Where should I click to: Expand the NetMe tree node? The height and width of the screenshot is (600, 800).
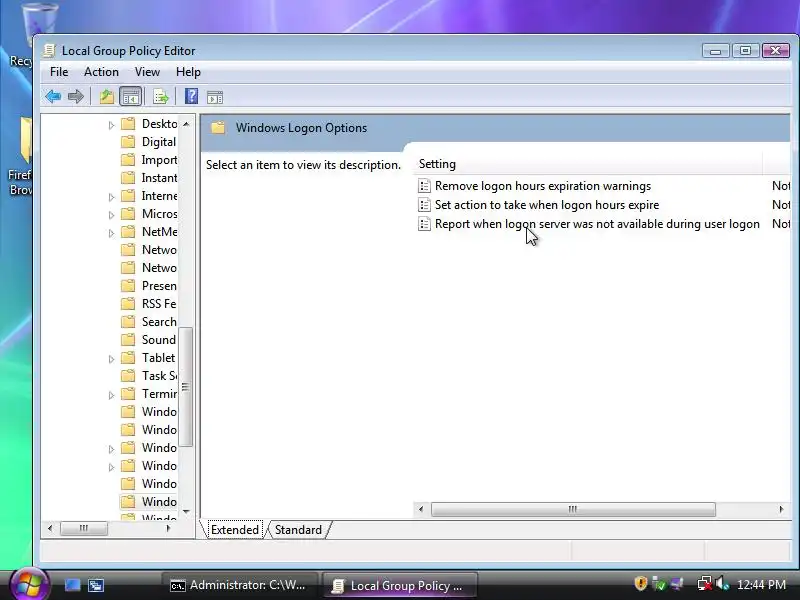111,233
